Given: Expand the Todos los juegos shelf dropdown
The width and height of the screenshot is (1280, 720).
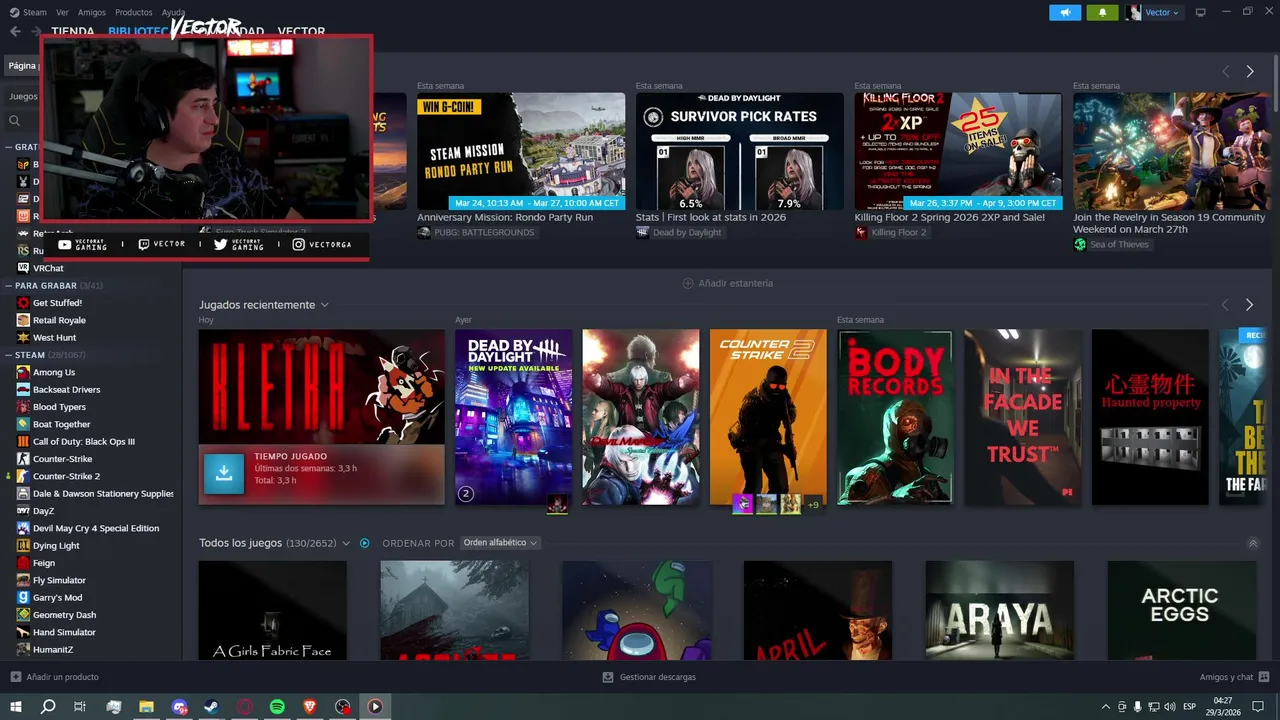Looking at the screenshot, I should pos(346,543).
